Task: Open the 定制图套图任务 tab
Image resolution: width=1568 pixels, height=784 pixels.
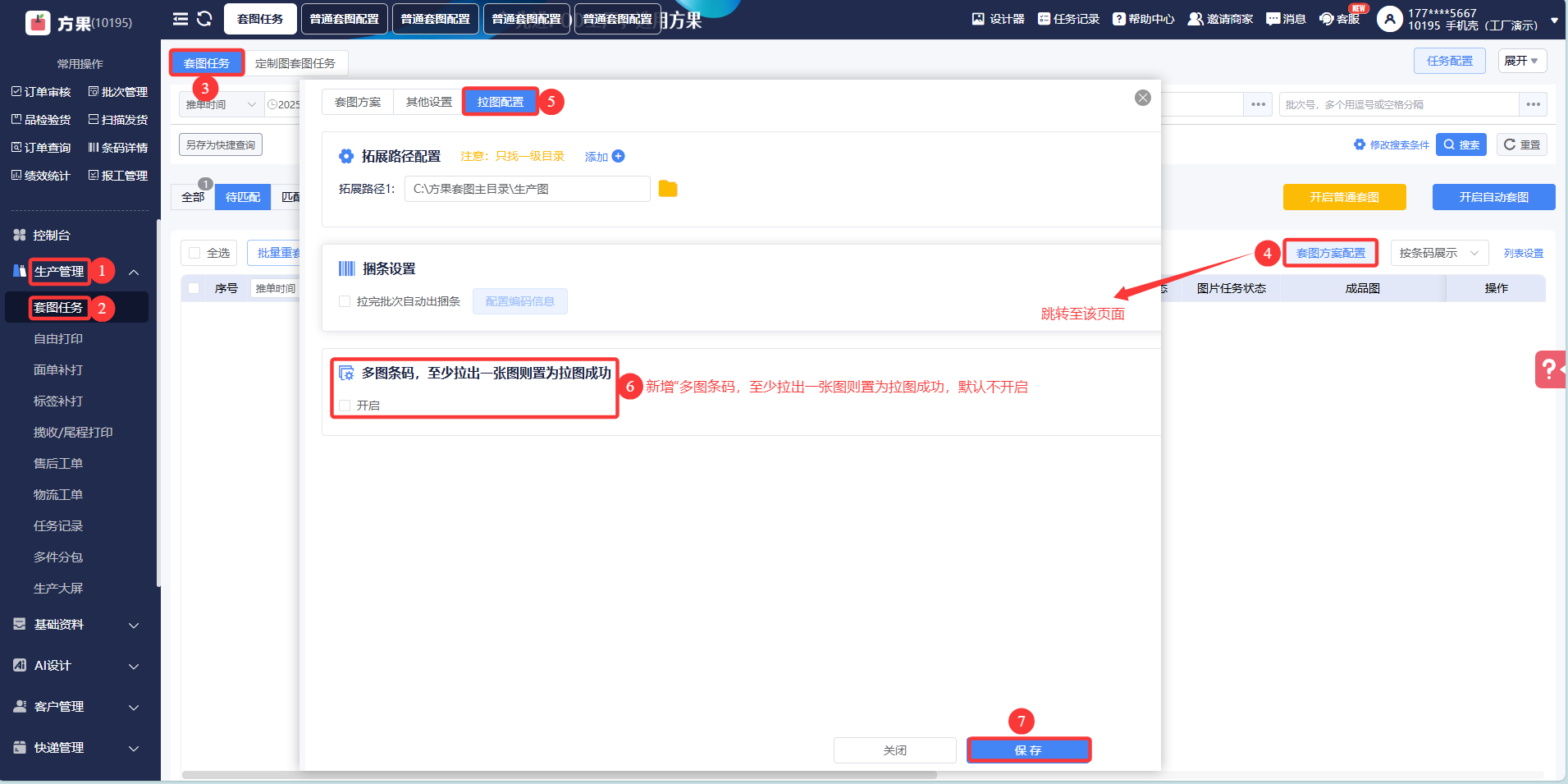Action: (295, 63)
